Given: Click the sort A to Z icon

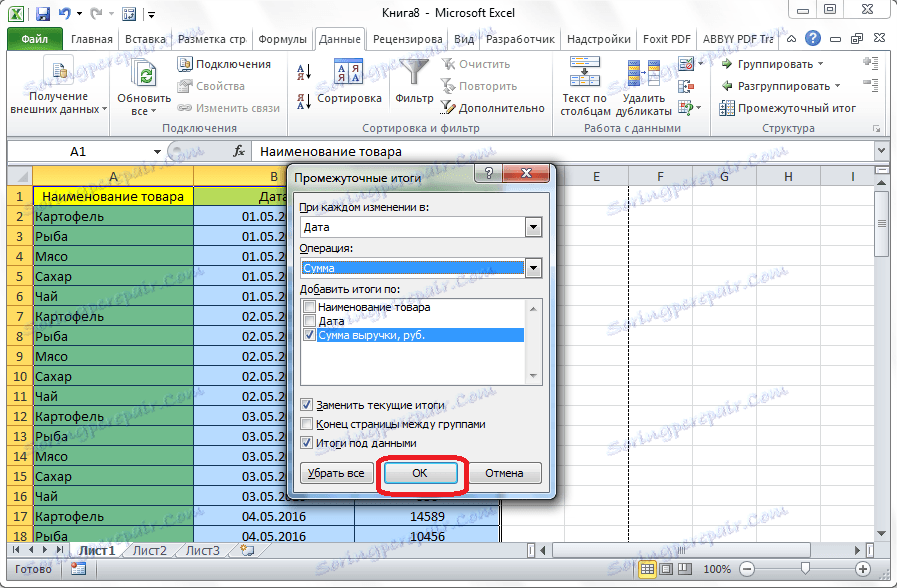Looking at the screenshot, I should pyautogui.click(x=301, y=69).
